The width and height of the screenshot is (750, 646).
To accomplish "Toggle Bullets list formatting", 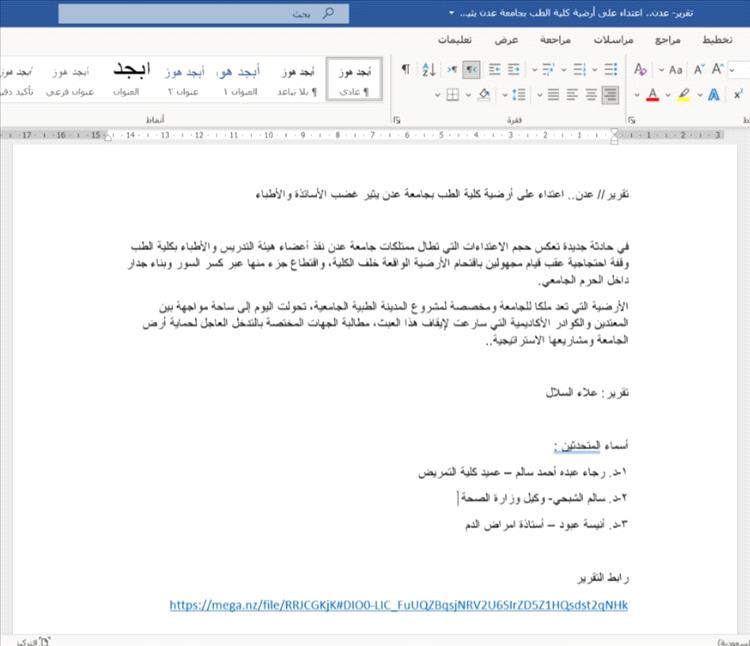I will 610,70.
